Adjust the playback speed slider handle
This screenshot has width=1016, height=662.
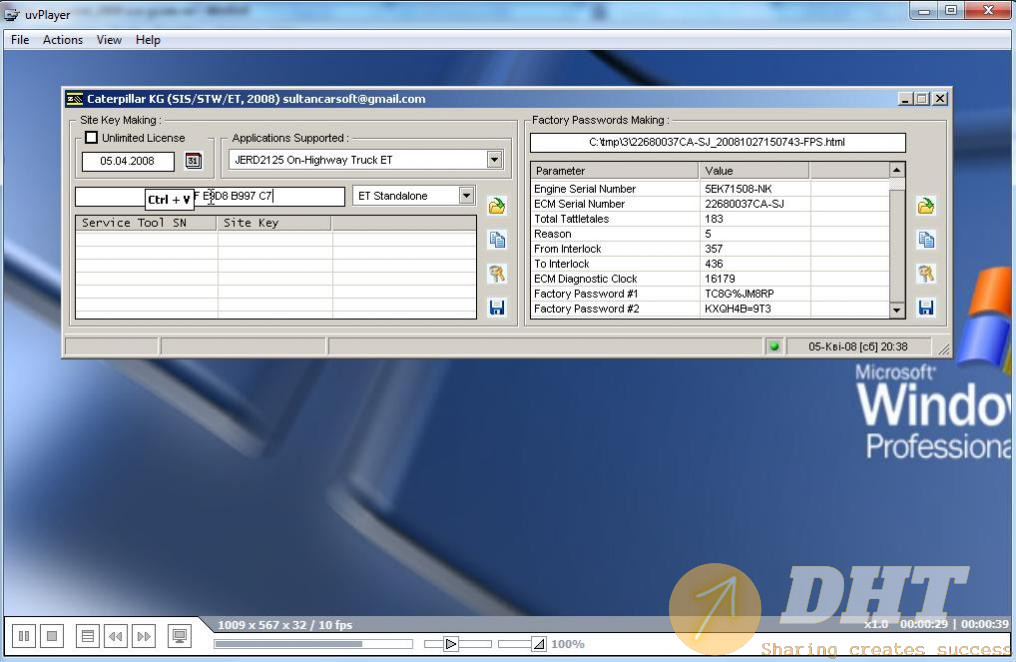click(x=451, y=644)
